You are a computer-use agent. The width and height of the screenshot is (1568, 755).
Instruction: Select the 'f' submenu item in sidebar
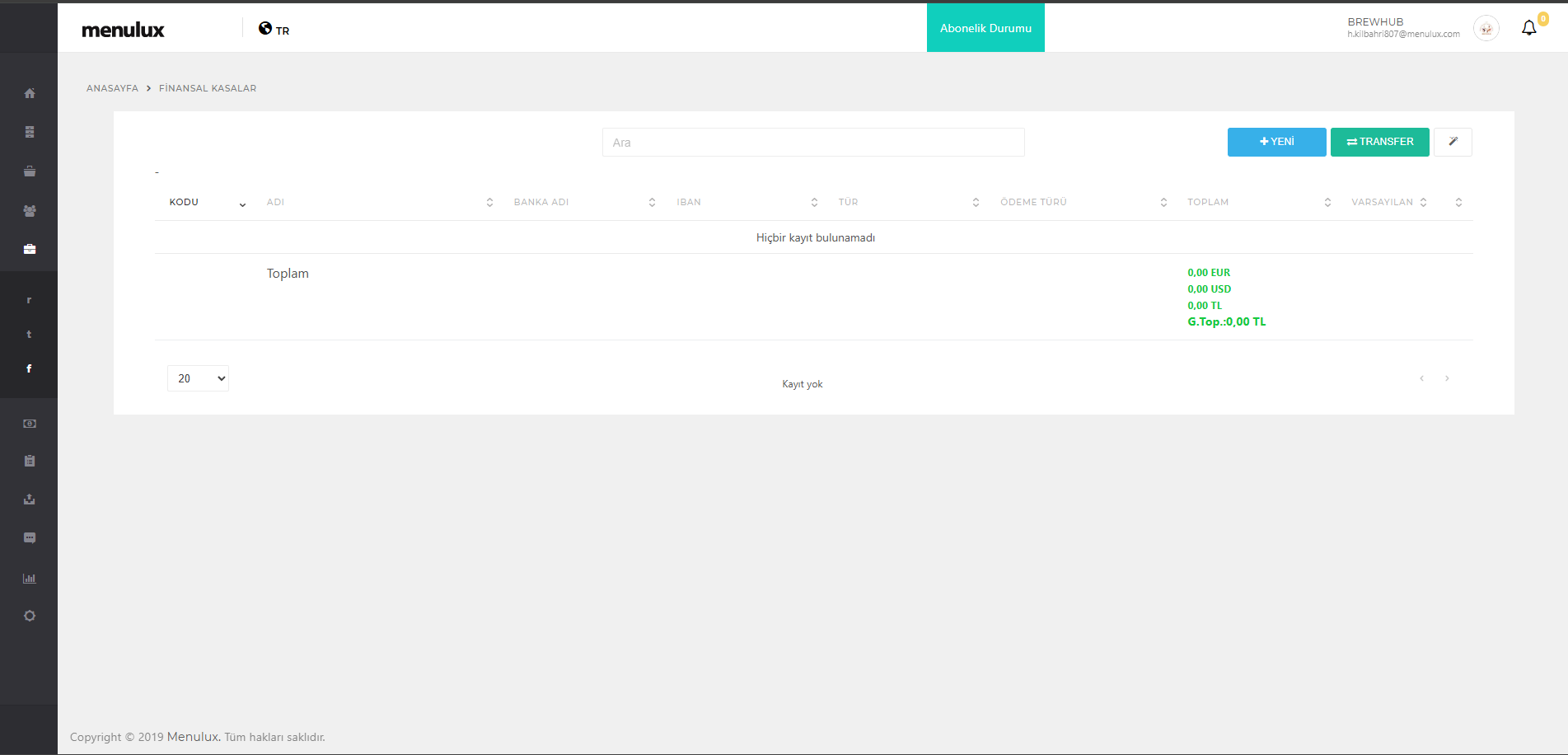coord(29,368)
